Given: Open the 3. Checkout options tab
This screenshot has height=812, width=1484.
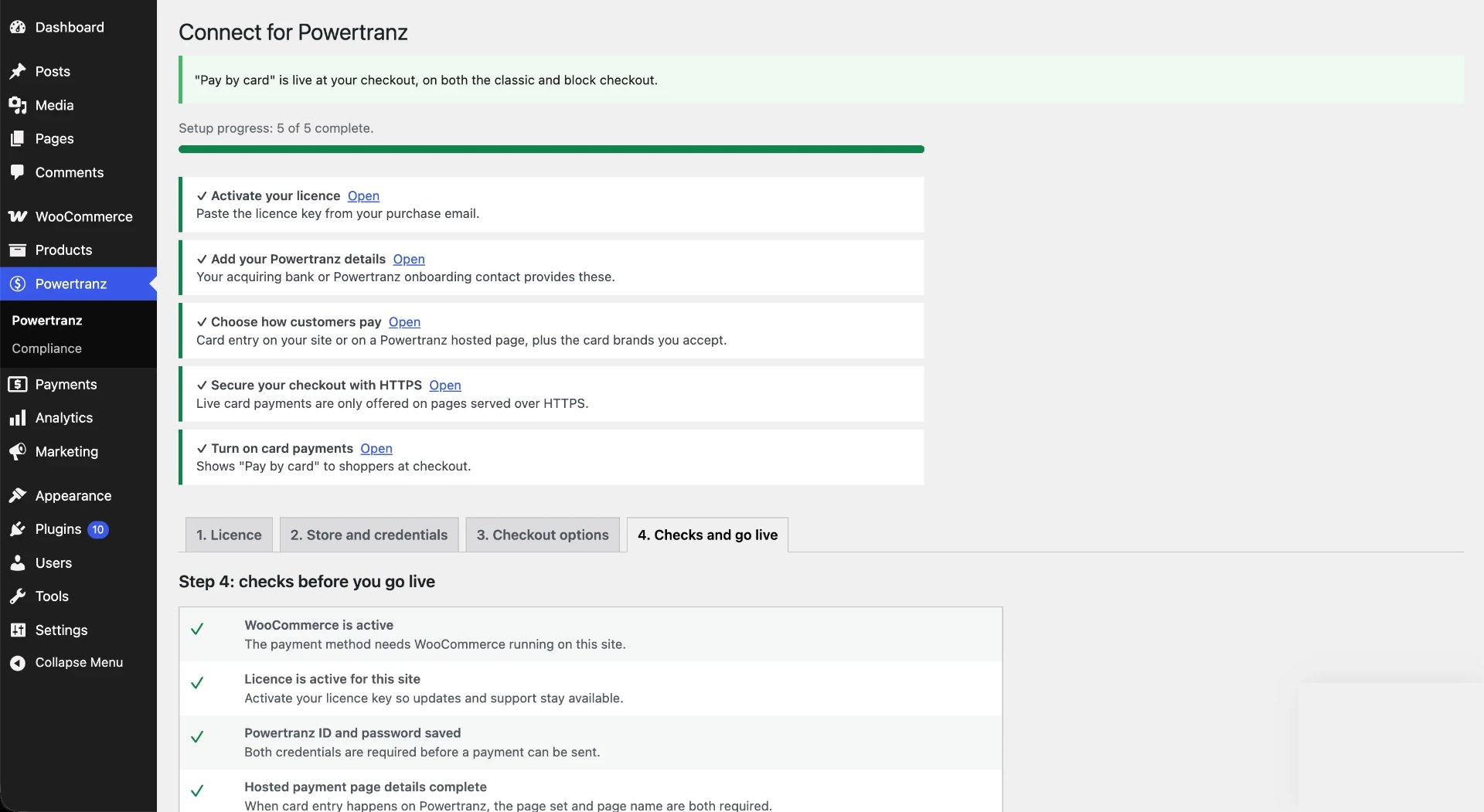Looking at the screenshot, I should (x=543, y=535).
